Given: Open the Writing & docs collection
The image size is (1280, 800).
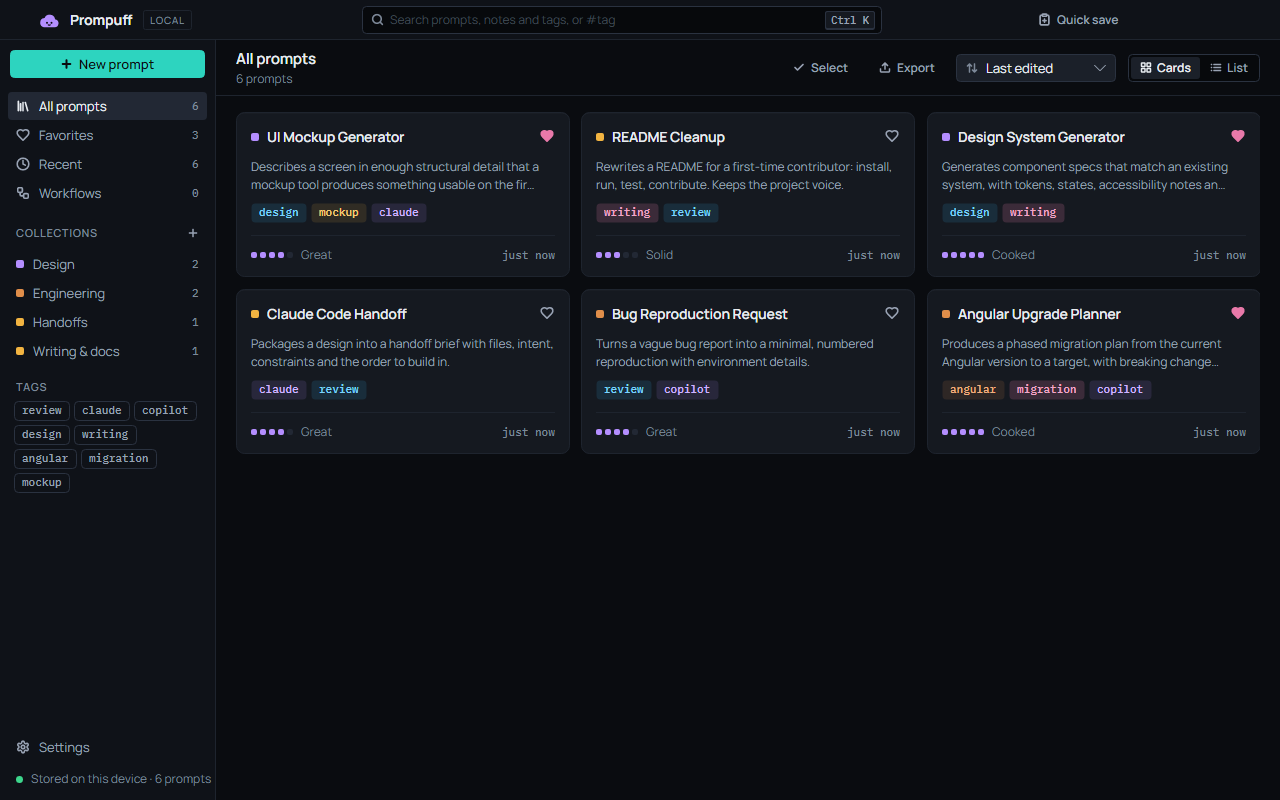Looking at the screenshot, I should pyautogui.click(x=107, y=351).
